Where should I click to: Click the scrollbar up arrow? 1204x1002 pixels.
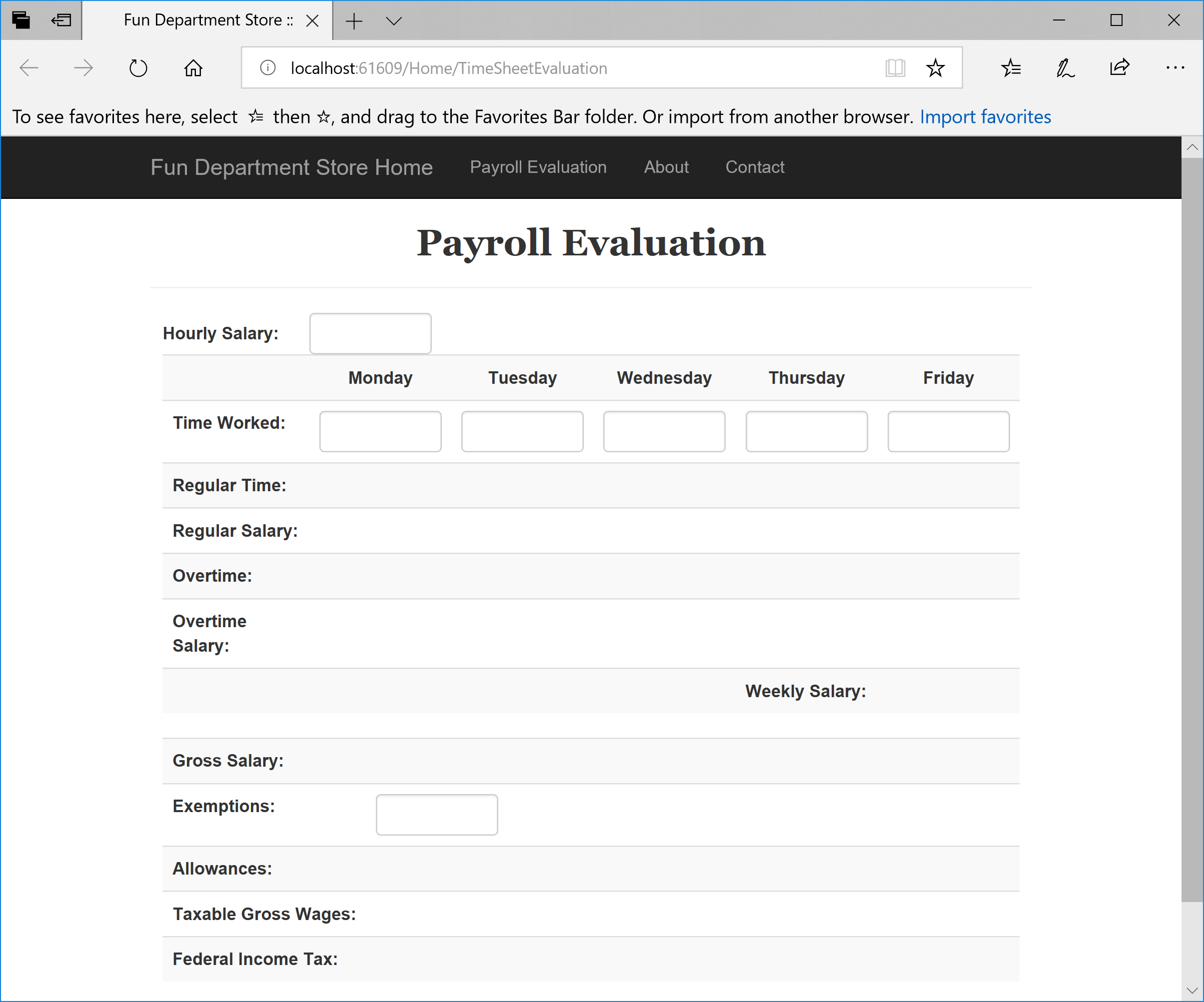(1192, 147)
